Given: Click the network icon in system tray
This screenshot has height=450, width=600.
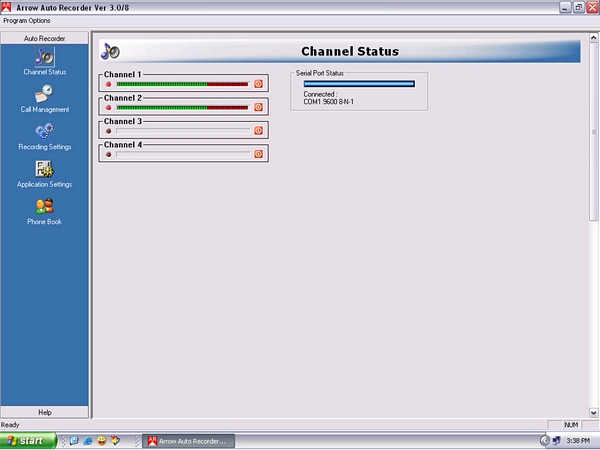Looking at the screenshot, I should (556, 441).
